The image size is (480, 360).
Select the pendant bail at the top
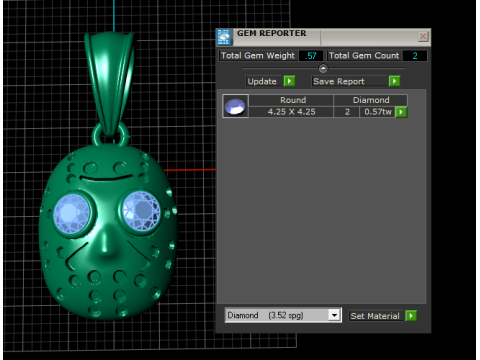coord(109,83)
